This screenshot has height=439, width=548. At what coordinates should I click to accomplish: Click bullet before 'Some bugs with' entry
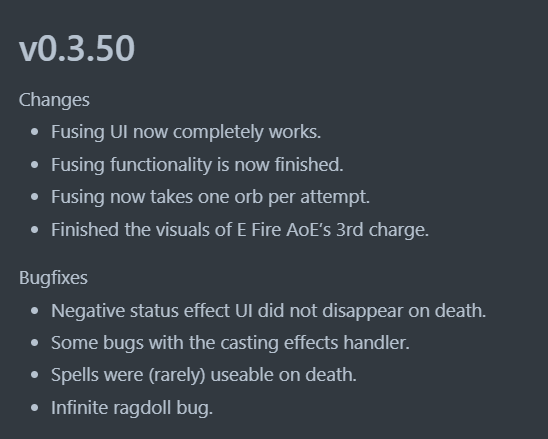(34, 343)
